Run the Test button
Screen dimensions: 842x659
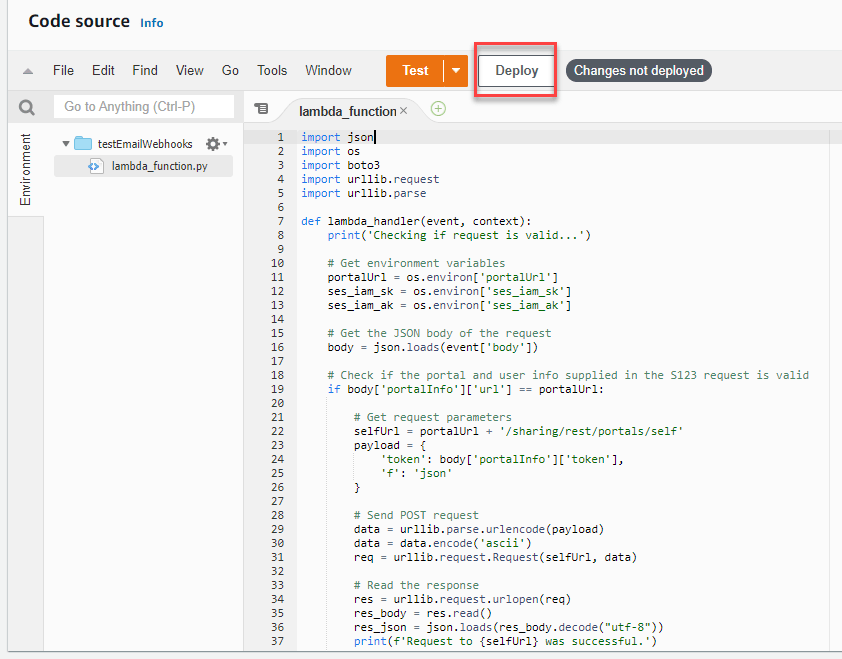[414, 71]
